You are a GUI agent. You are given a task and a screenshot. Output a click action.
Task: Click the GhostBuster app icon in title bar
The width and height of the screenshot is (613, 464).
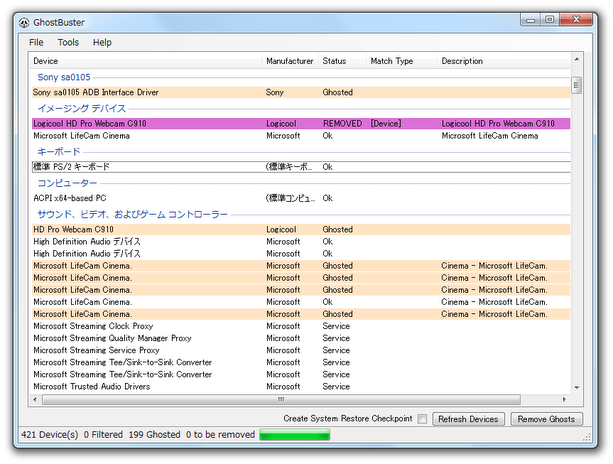click(24, 23)
